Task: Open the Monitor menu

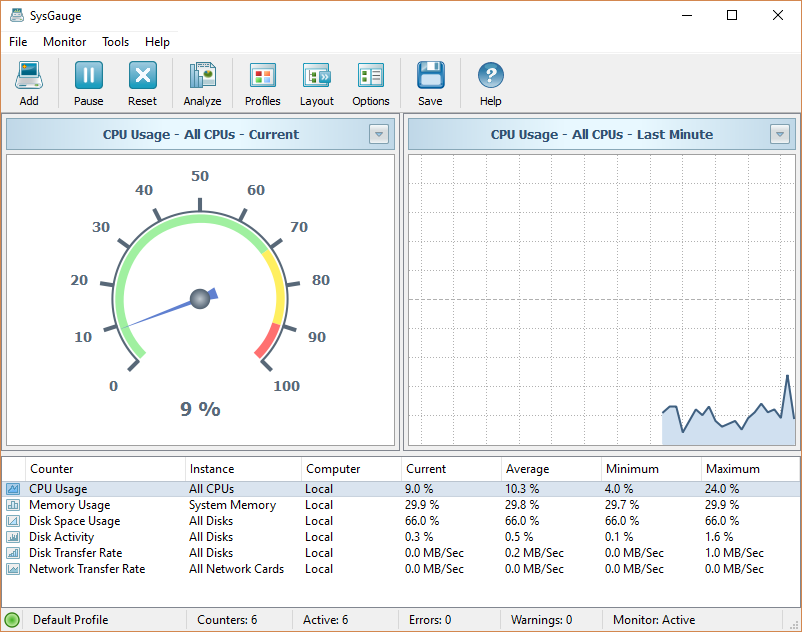Action: 64,42
